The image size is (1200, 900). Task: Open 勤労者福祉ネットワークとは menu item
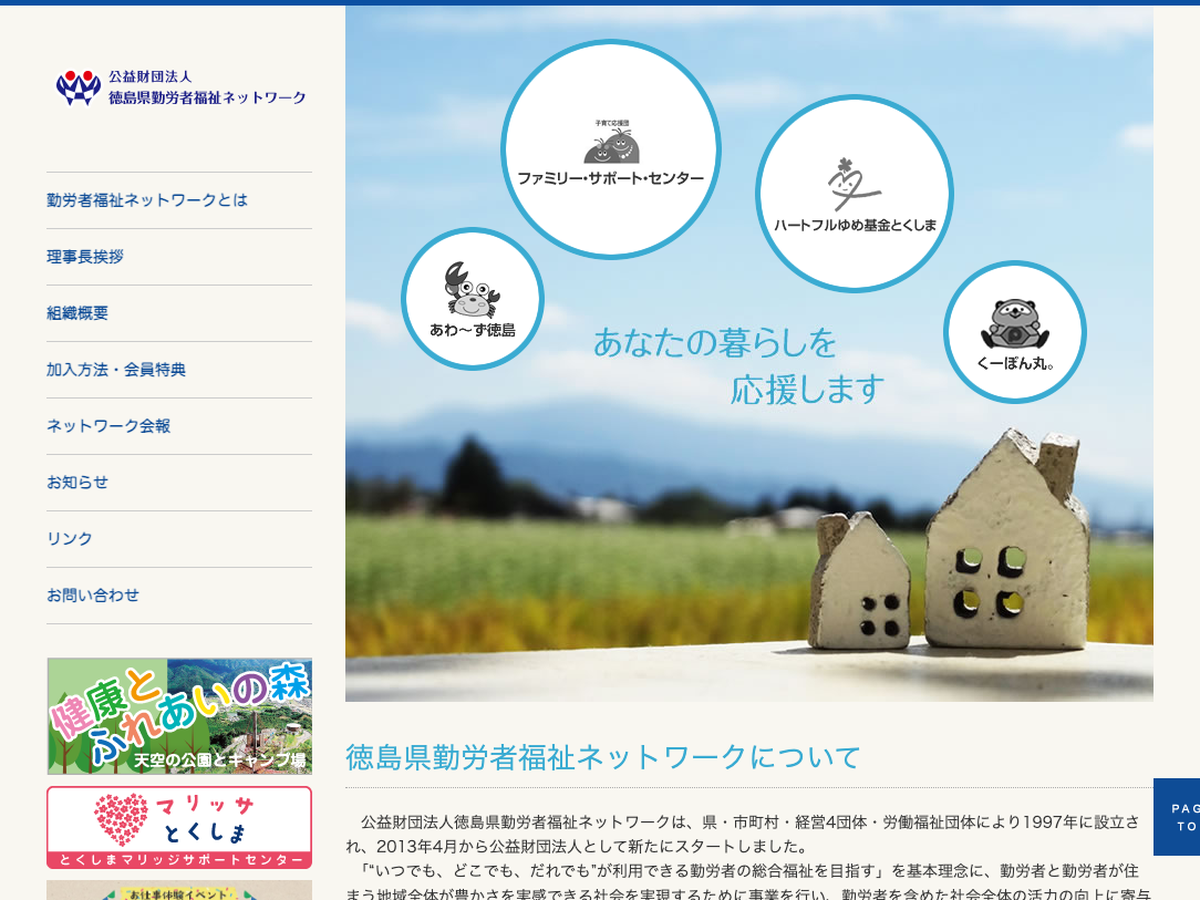pos(147,200)
